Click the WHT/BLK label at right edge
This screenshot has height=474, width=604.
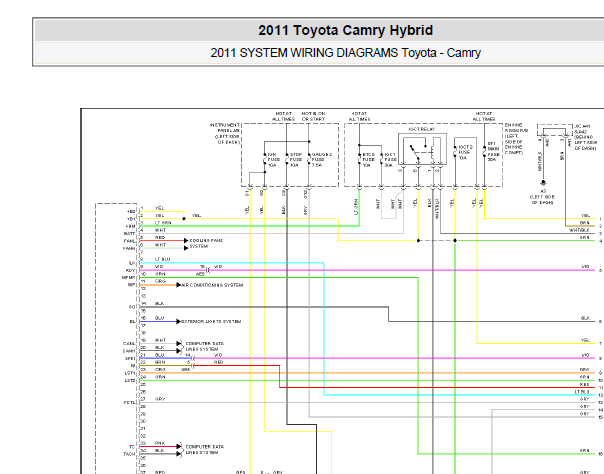click(579, 230)
